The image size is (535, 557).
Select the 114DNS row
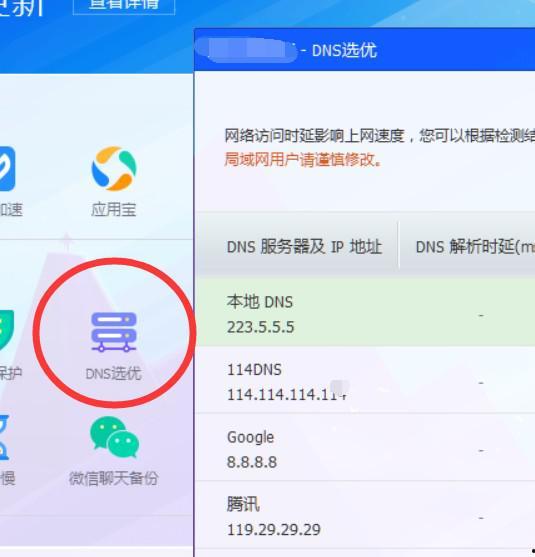[365, 380]
